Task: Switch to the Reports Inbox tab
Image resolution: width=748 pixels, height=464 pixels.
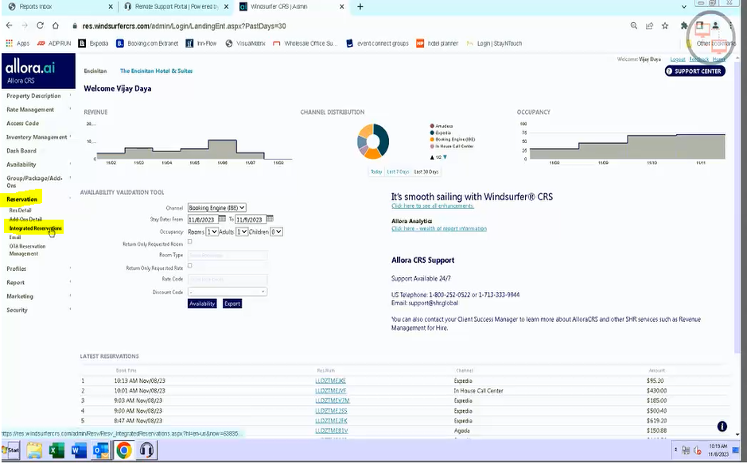Action: (55, 7)
